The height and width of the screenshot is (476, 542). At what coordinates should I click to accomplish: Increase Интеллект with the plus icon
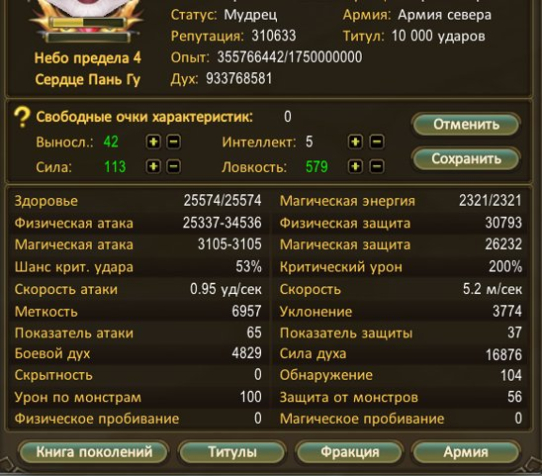point(355,142)
